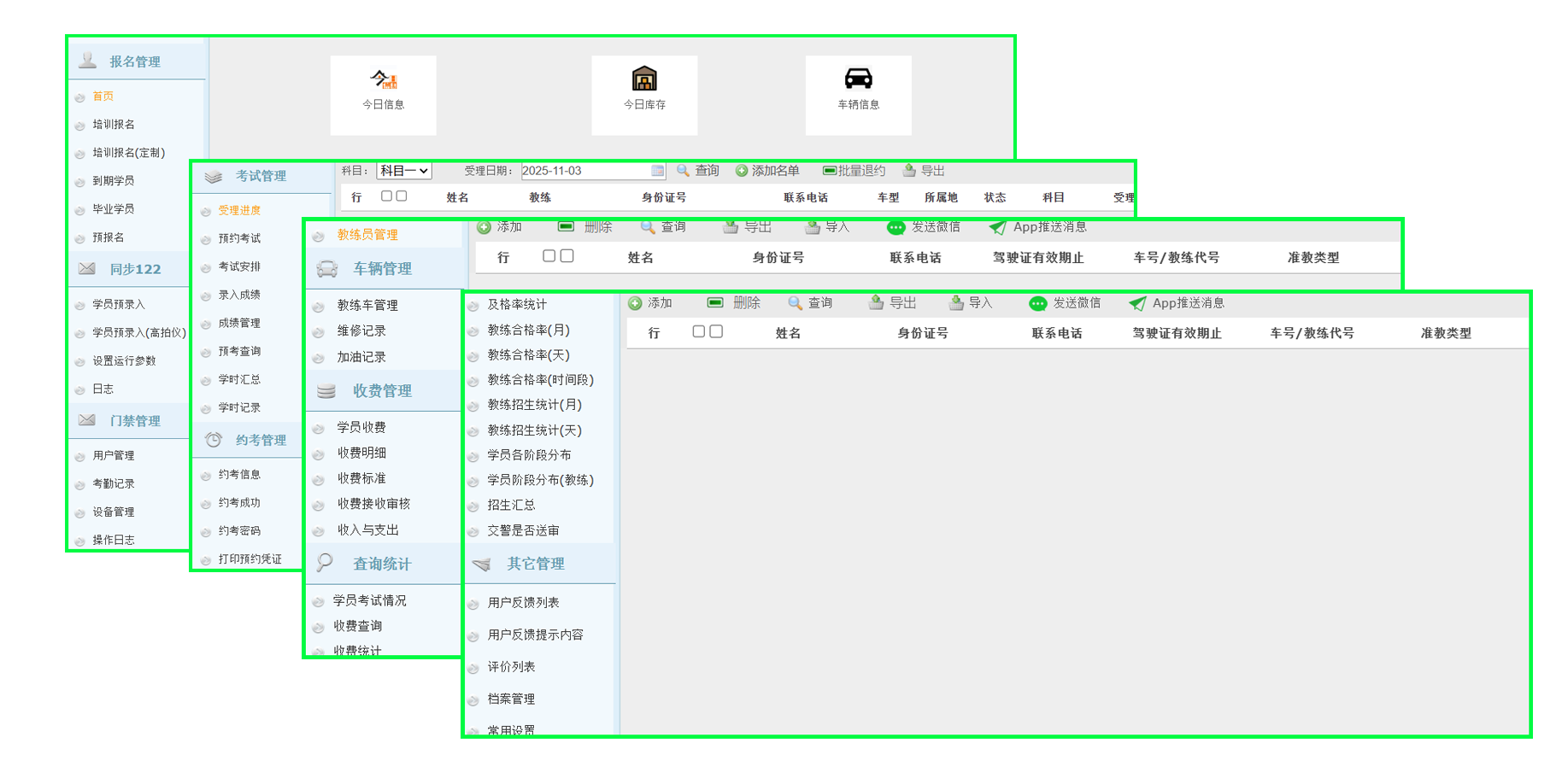The image size is (1568, 778).
Task: Expand the 收费管理 sidebar section
Action: 385,390
